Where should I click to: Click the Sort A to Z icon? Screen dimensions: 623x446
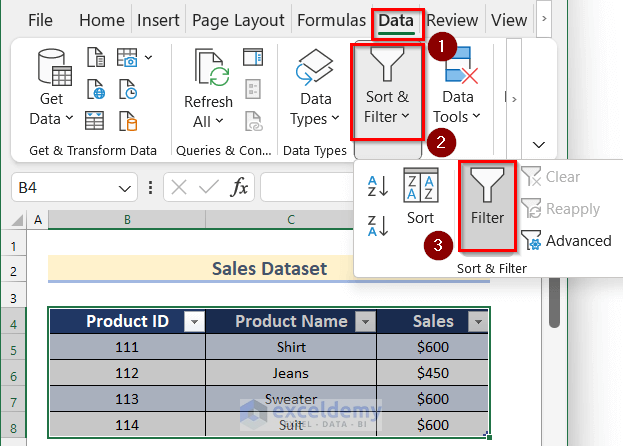pyautogui.click(x=377, y=186)
